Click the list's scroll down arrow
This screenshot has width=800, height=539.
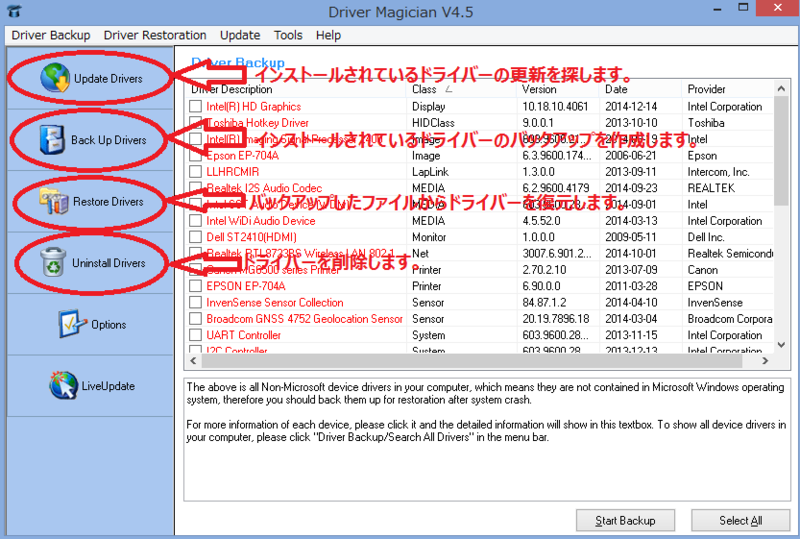[781, 345]
